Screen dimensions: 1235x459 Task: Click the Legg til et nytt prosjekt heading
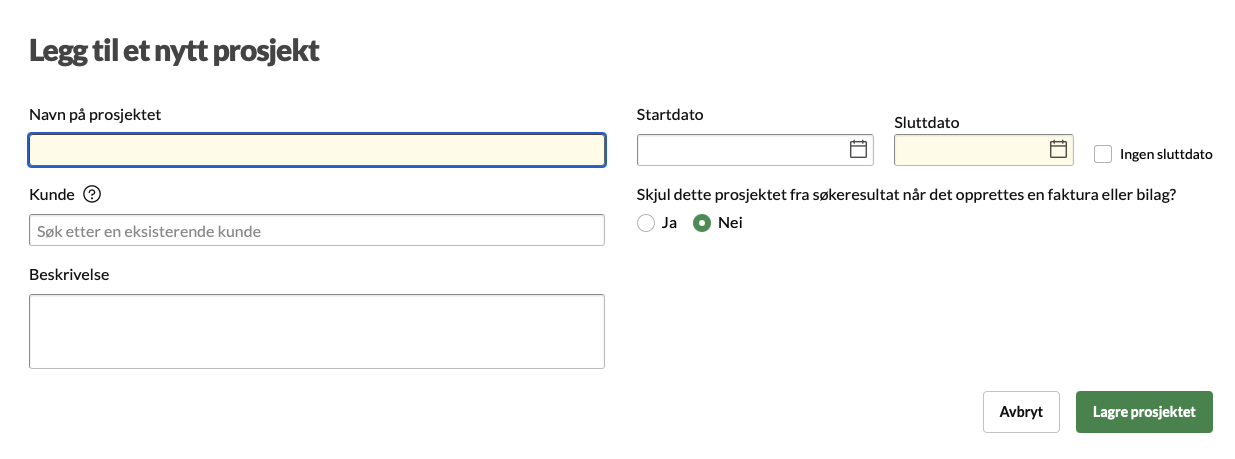[x=174, y=51]
